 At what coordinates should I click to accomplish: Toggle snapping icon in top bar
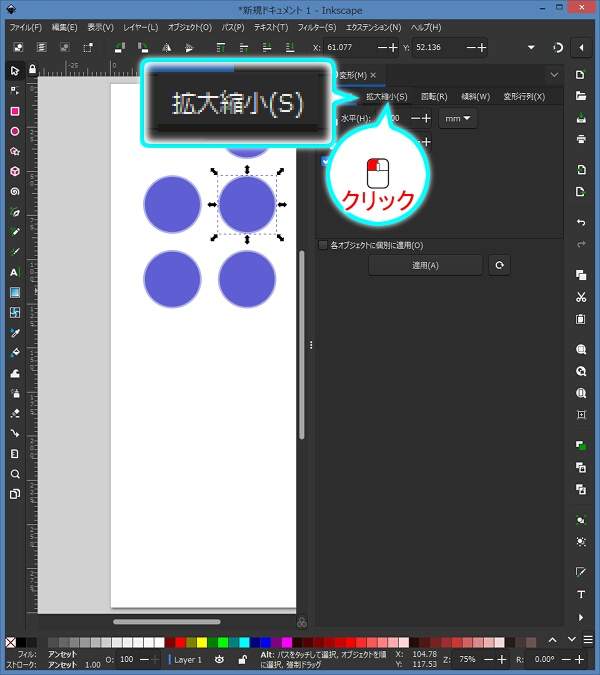coord(558,47)
